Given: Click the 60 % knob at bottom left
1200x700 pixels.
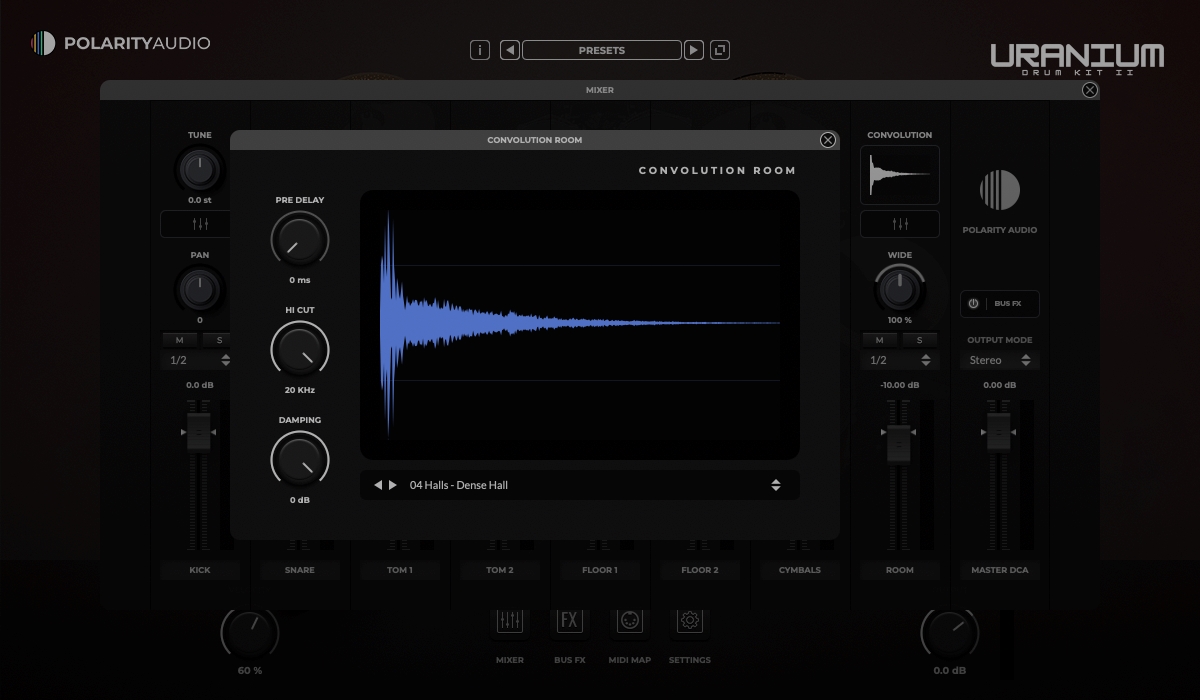Looking at the screenshot, I should pyautogui.click(x=250, y=632).
